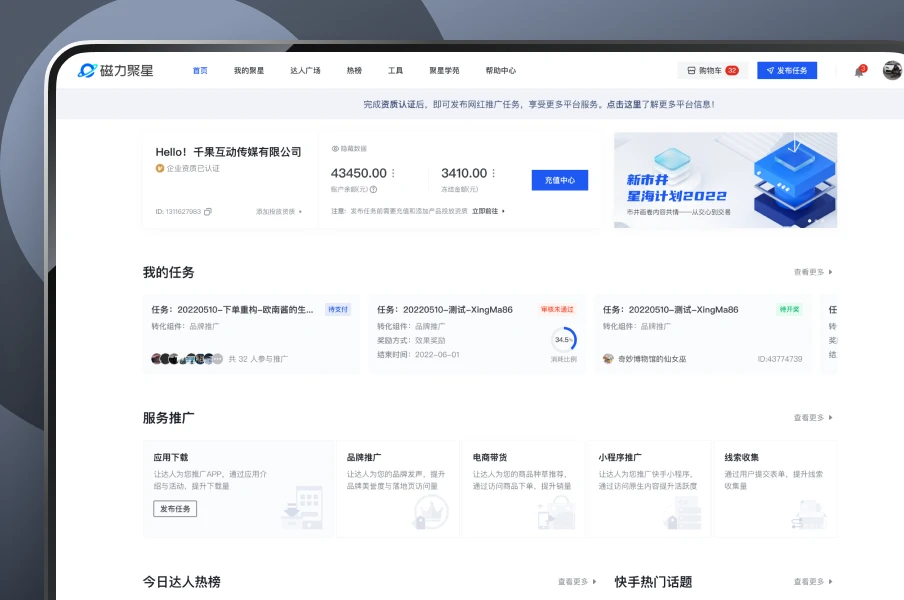This screenshot has height=600, width=904.
Task: Click the 磁力聚星 logo
Action: 116,70
